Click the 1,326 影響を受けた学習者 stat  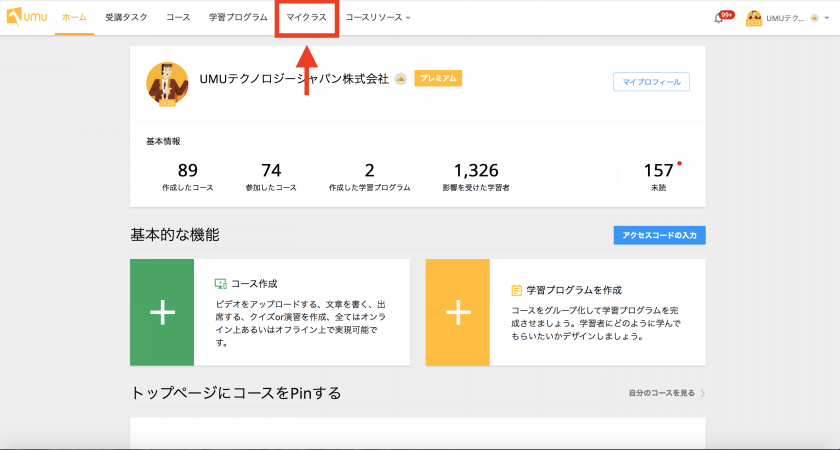coord(476,177)
